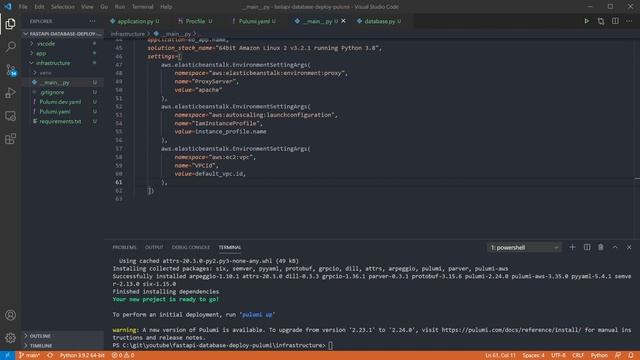Create a new terminal with plus icon
The width and height of the screenshot is (640, 360).
(572, 247)
